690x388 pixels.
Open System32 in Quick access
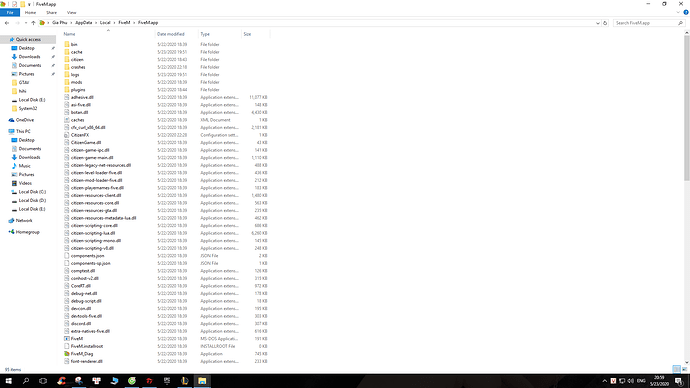[27, 109]
